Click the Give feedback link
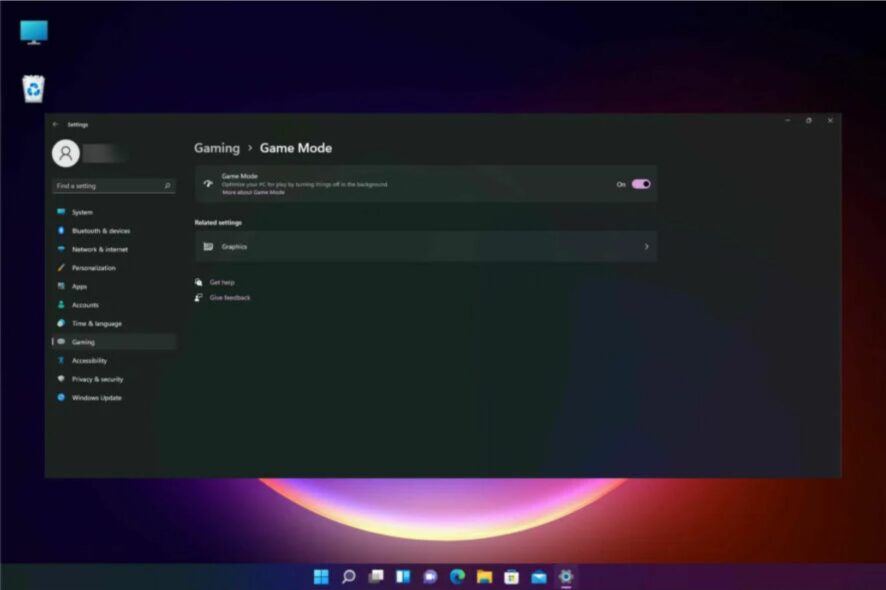The image size is (886, 590). click(230, 298)
